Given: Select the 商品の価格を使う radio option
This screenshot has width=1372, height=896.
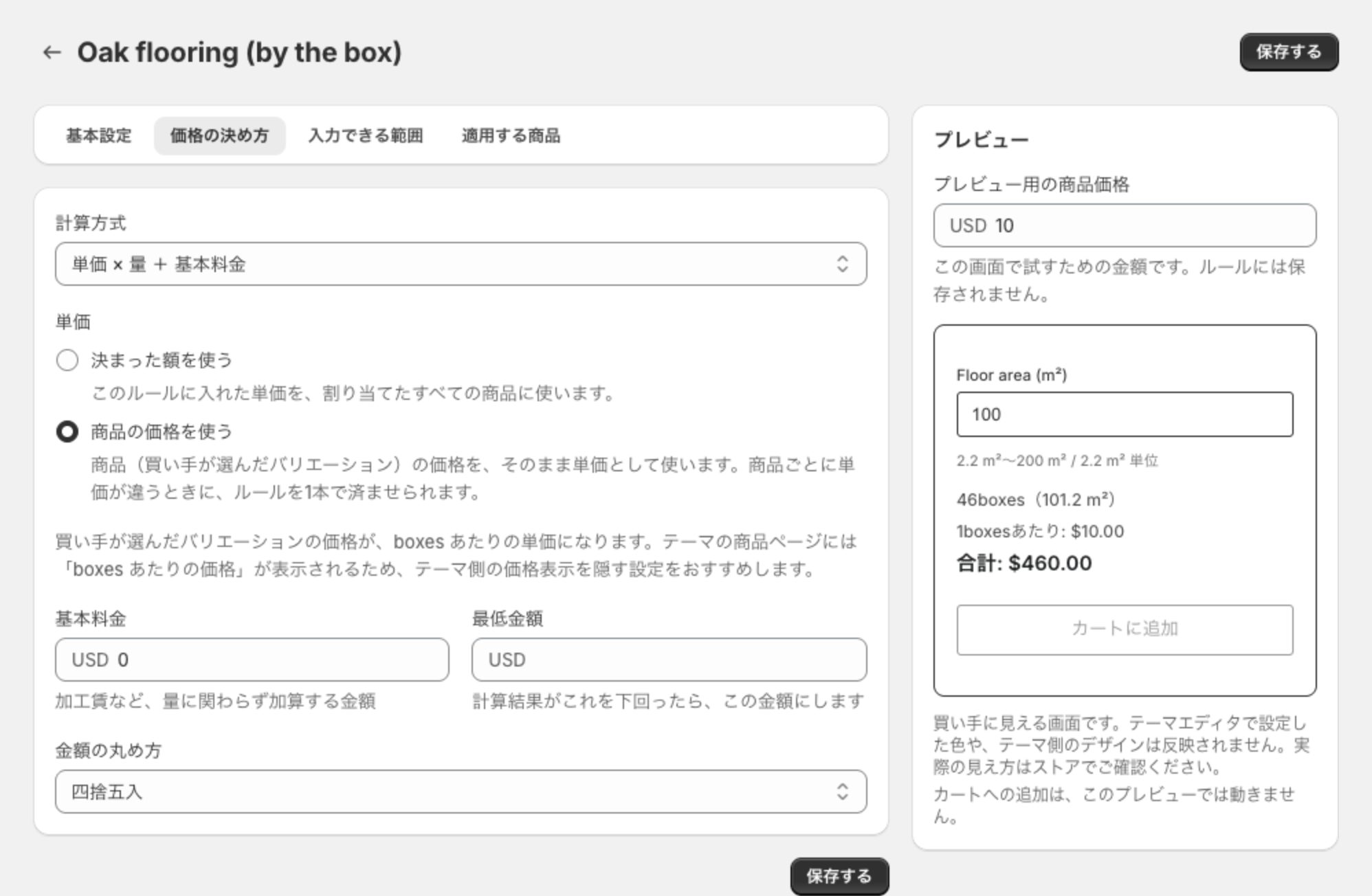Looking at the screenshot, I should 67,432.
